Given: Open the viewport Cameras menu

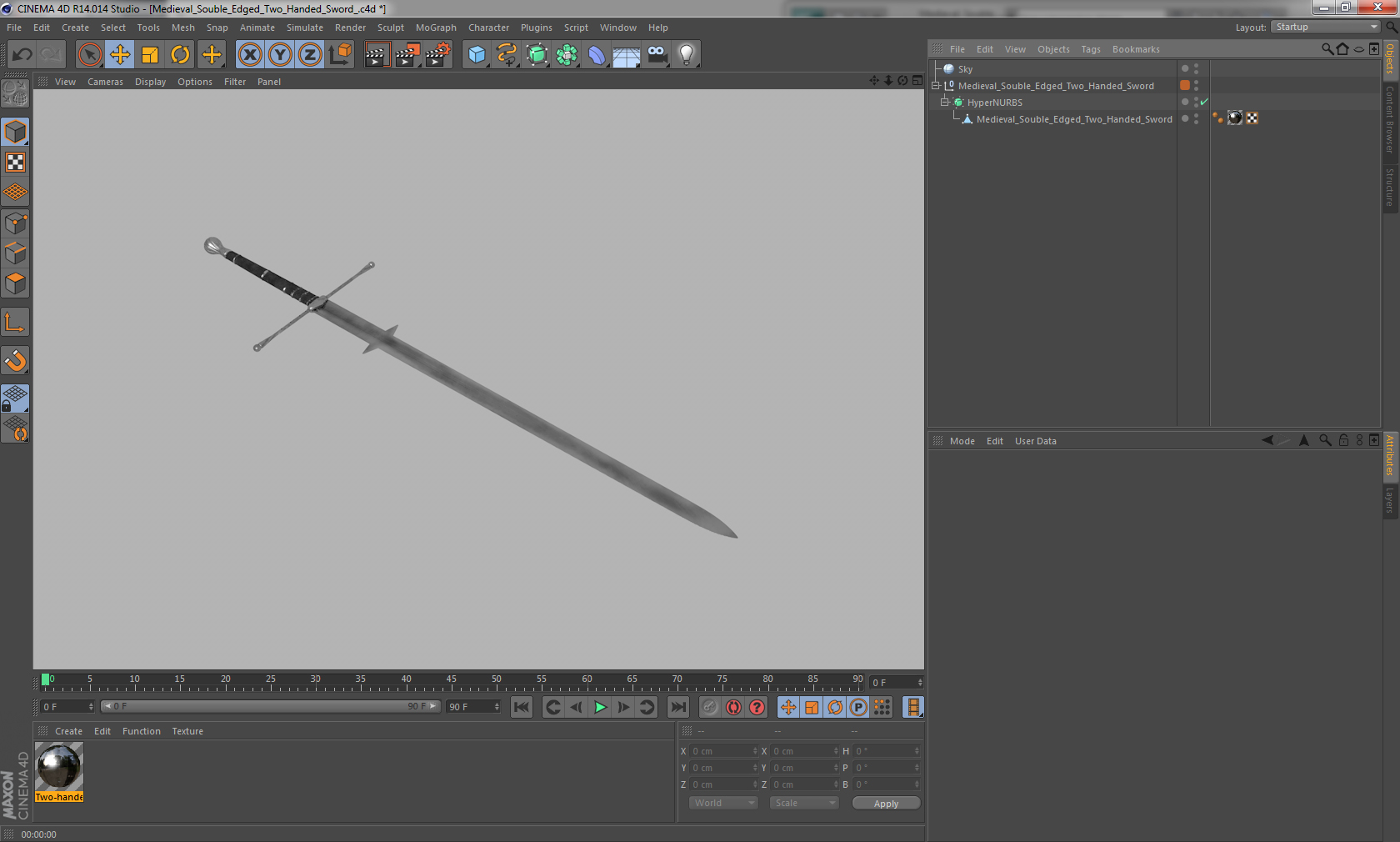Looking at the screenshot, I should (x=105, y=82).
